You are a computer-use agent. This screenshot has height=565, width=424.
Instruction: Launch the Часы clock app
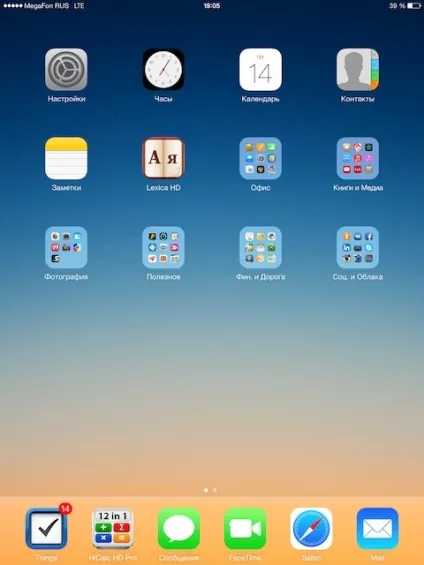(164, 69)
